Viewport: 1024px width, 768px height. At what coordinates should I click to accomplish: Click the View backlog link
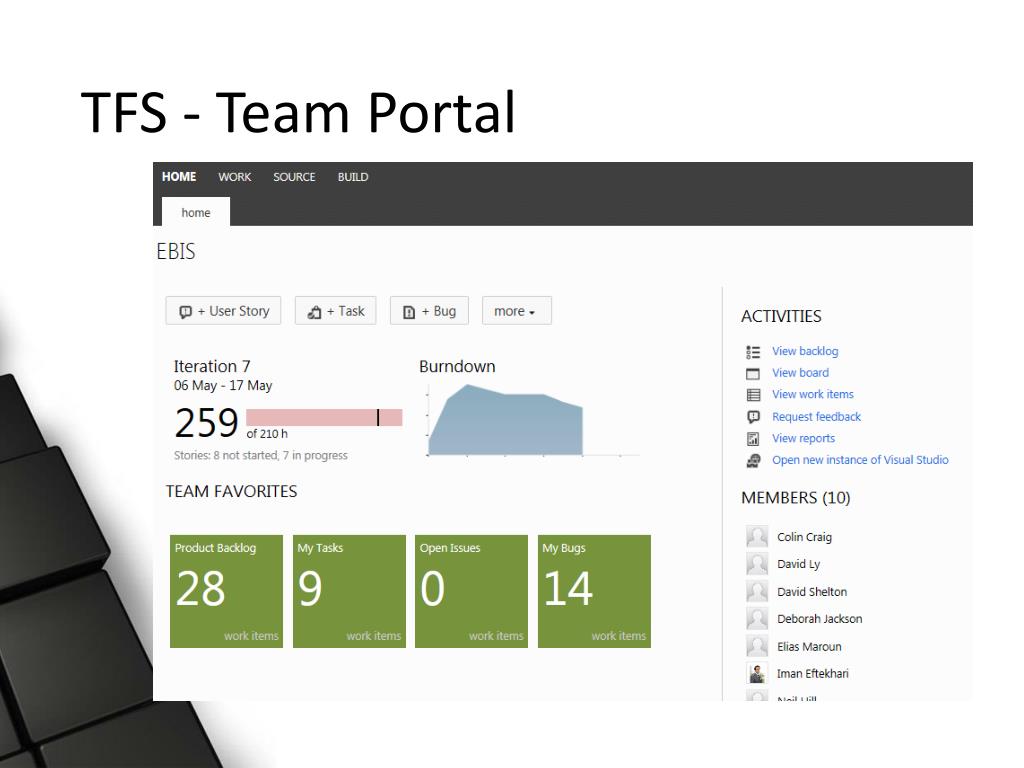pyautogui.click(x=805, y=351)
